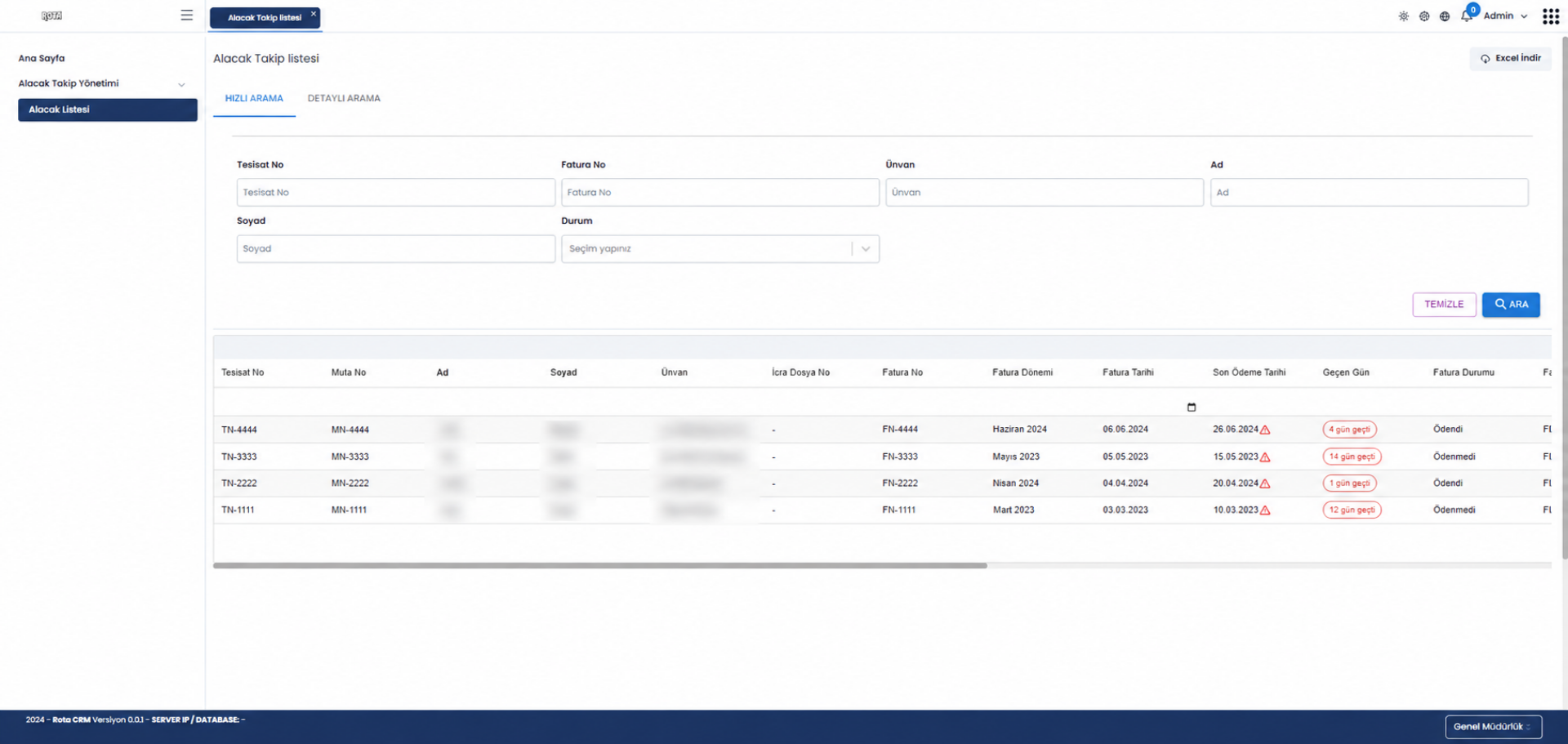Image resolution: width=1568 pixels, height=744 pixels.
Task: Click the FN-3333 invoice number cell
Action: tap(900, 457)
